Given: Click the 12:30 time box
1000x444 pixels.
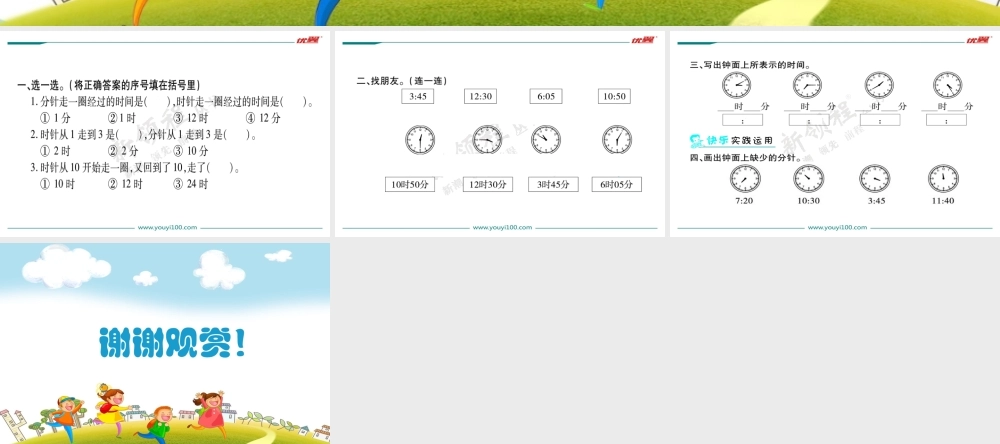Looking at the screenshot, I should pos(480,96).
